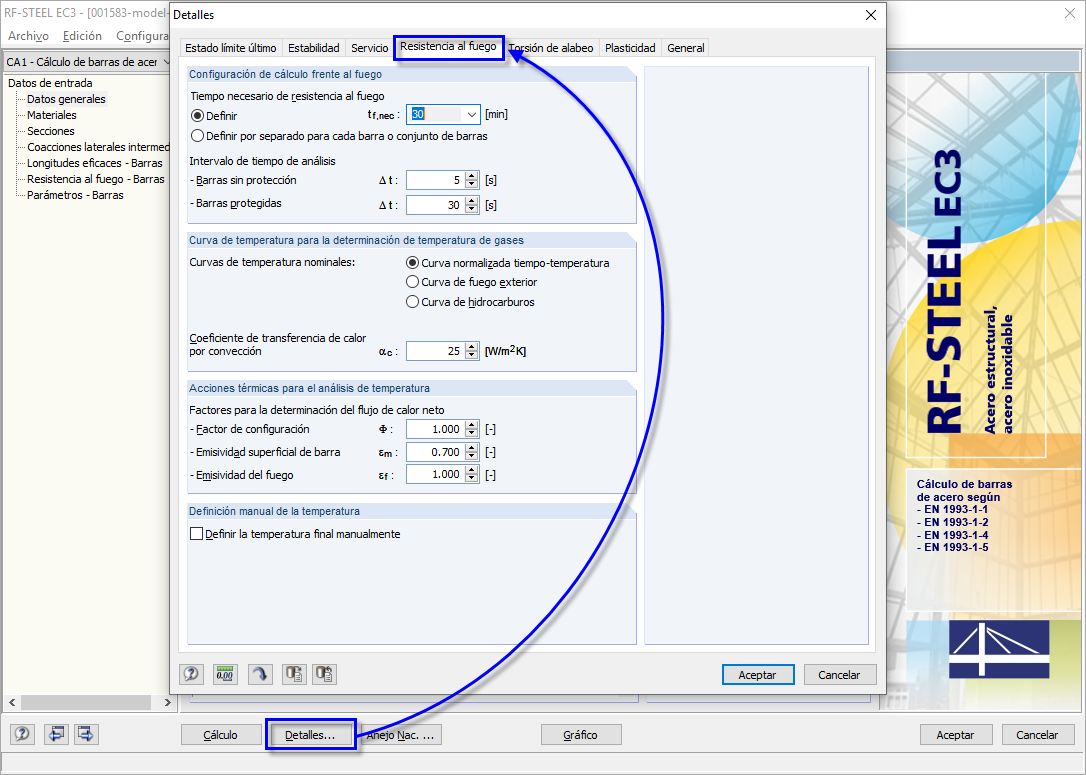Select 'Datos generales' in the tree

(x=66, y=99)
